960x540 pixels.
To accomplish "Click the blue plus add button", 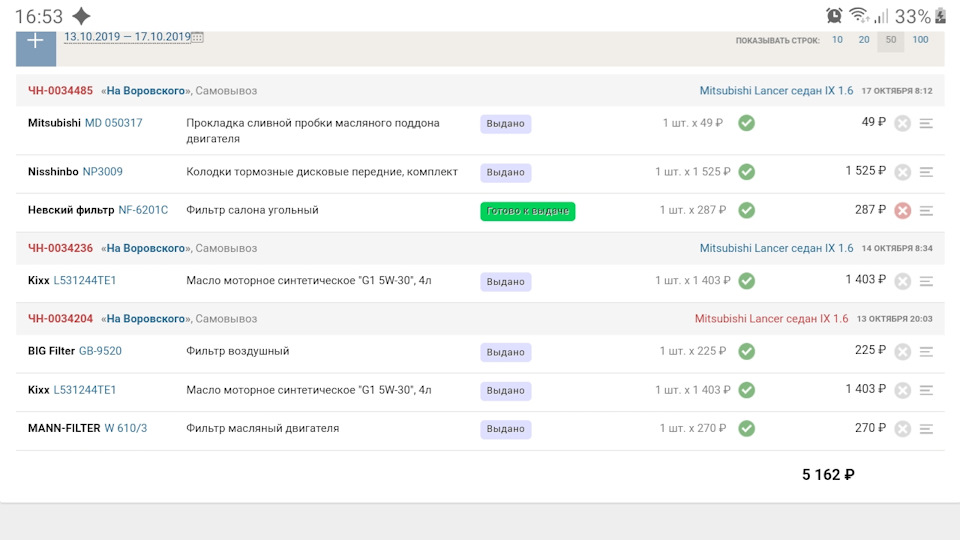I will click(36, 44).
